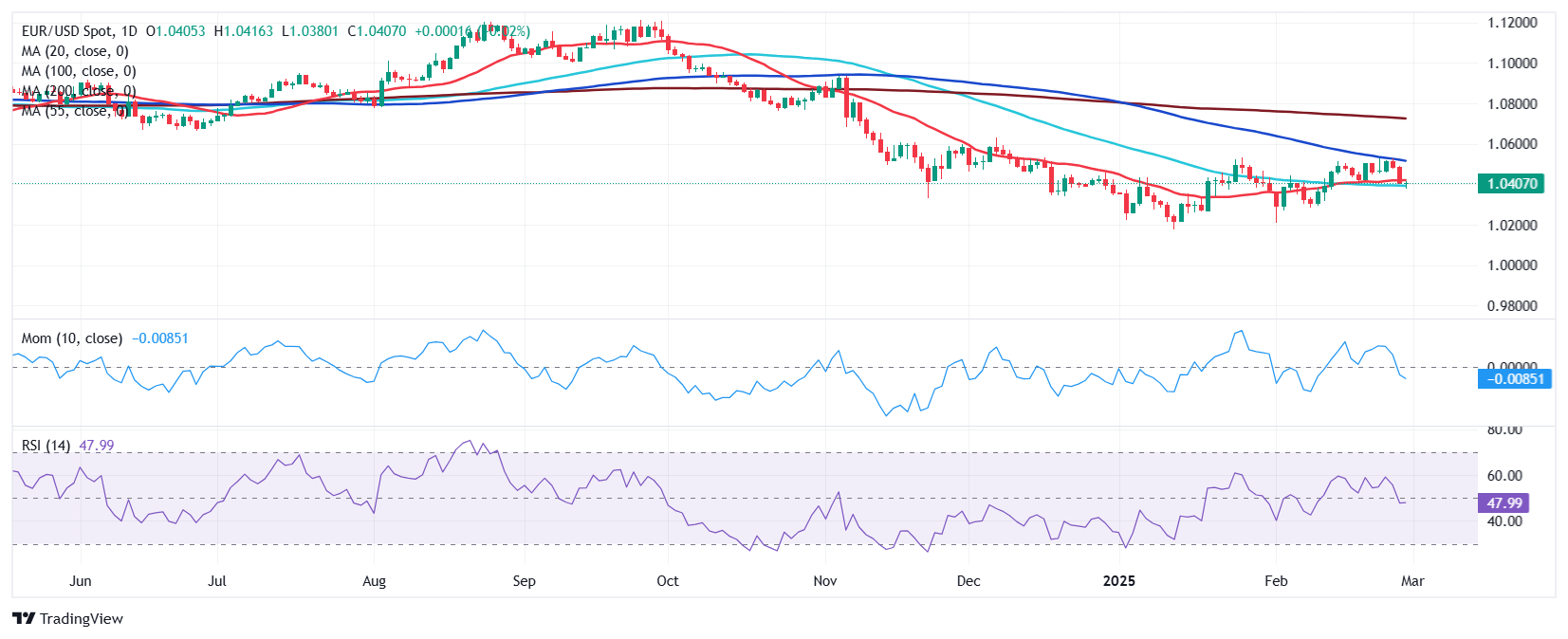Click the 1.00000 price scale label

click(1512, 265)
